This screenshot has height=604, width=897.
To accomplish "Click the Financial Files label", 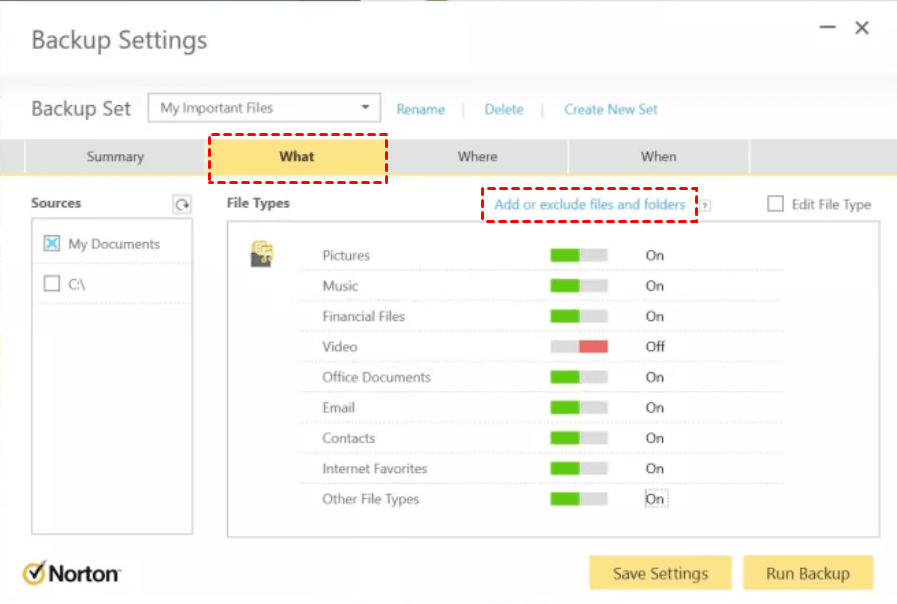I will point(364,316).
